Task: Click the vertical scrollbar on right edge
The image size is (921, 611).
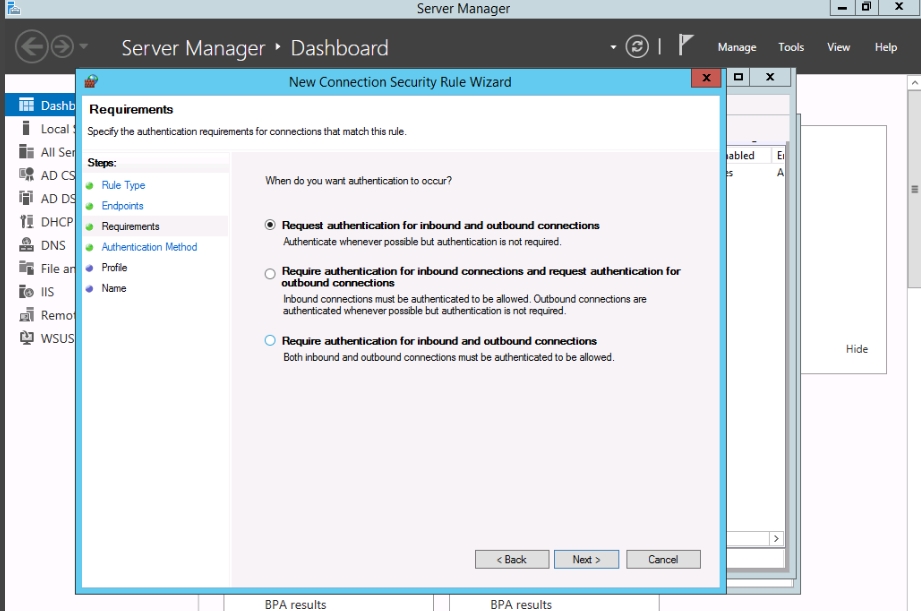Action: coord(914,190)
